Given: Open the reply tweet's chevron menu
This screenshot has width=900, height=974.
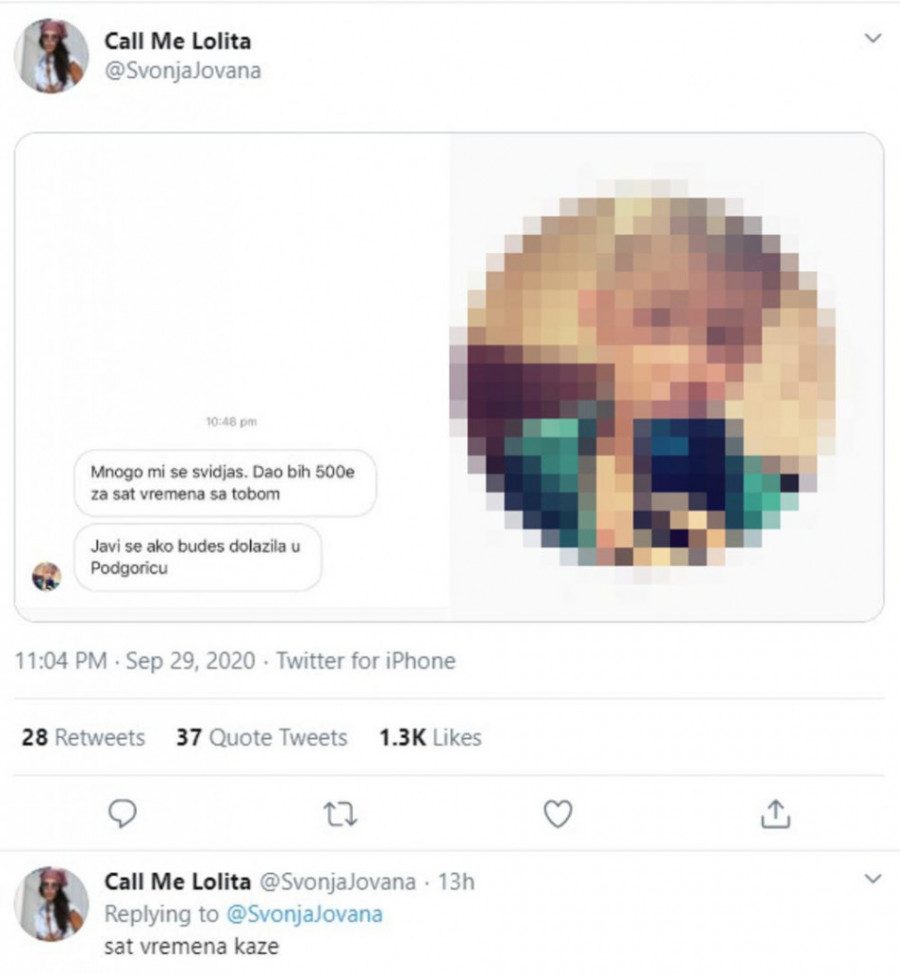Looking at the screenshot, I should click(x=873, y=879).
